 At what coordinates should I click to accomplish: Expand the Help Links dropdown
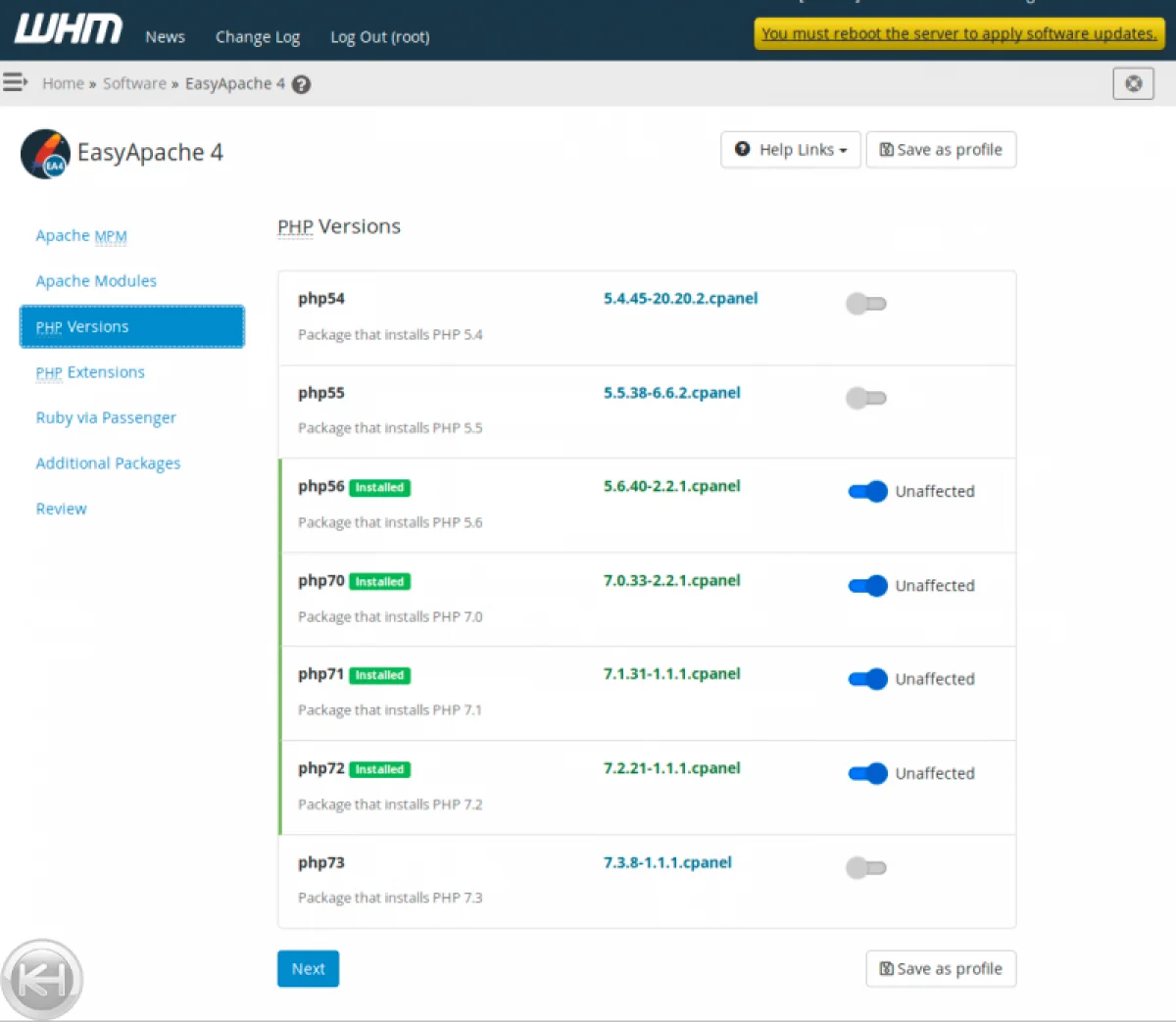(791, 150)
